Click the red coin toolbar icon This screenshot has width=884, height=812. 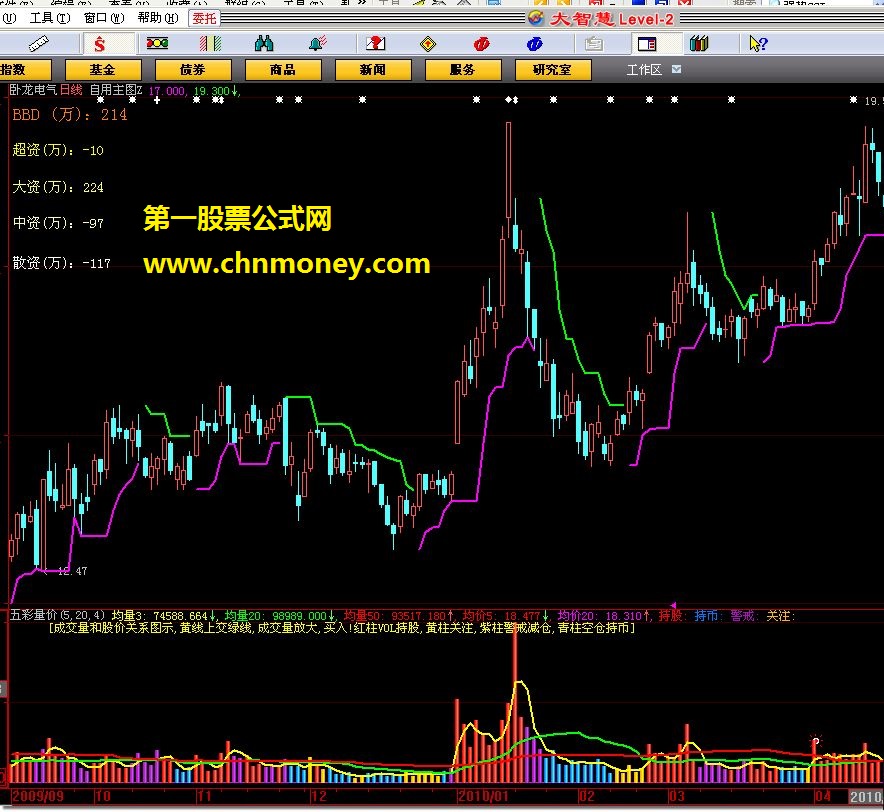coord(481,43)
